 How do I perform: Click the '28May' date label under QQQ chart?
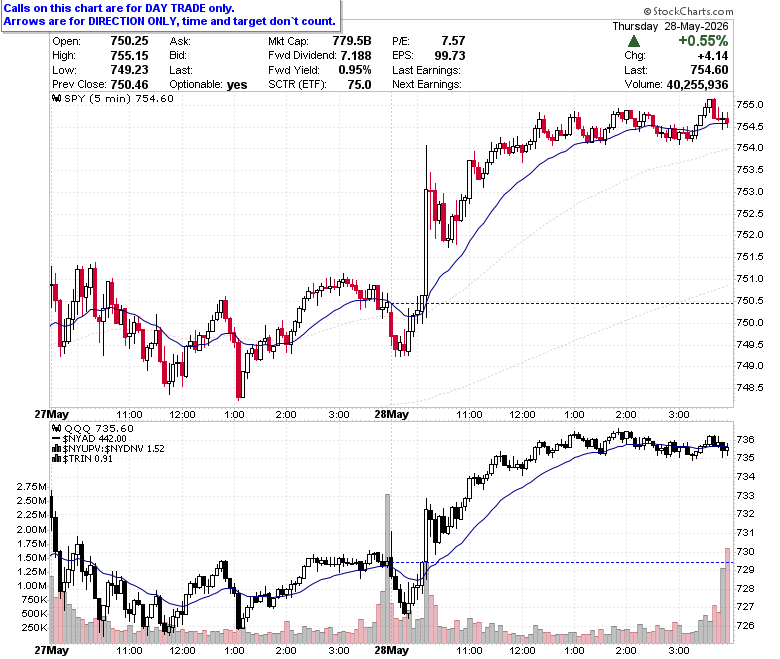pyautogui.click(x=391, y=650)
